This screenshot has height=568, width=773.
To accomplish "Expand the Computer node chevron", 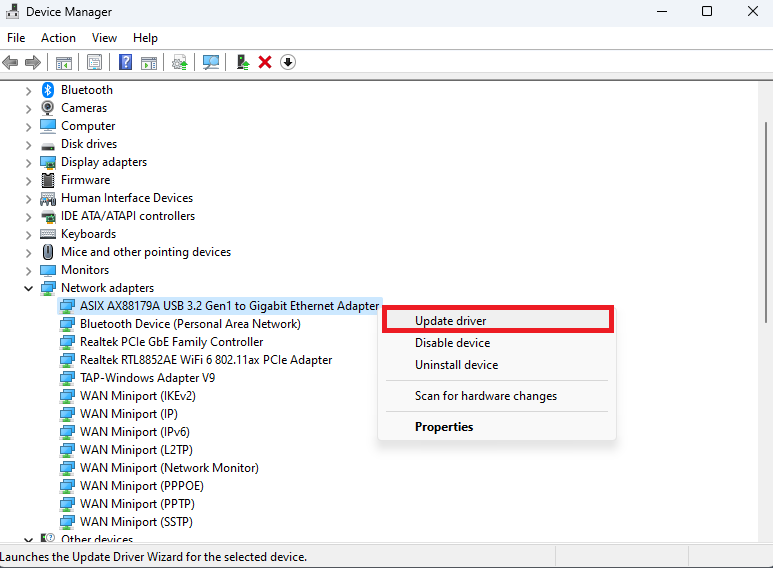I will click(x=28, y=127).
